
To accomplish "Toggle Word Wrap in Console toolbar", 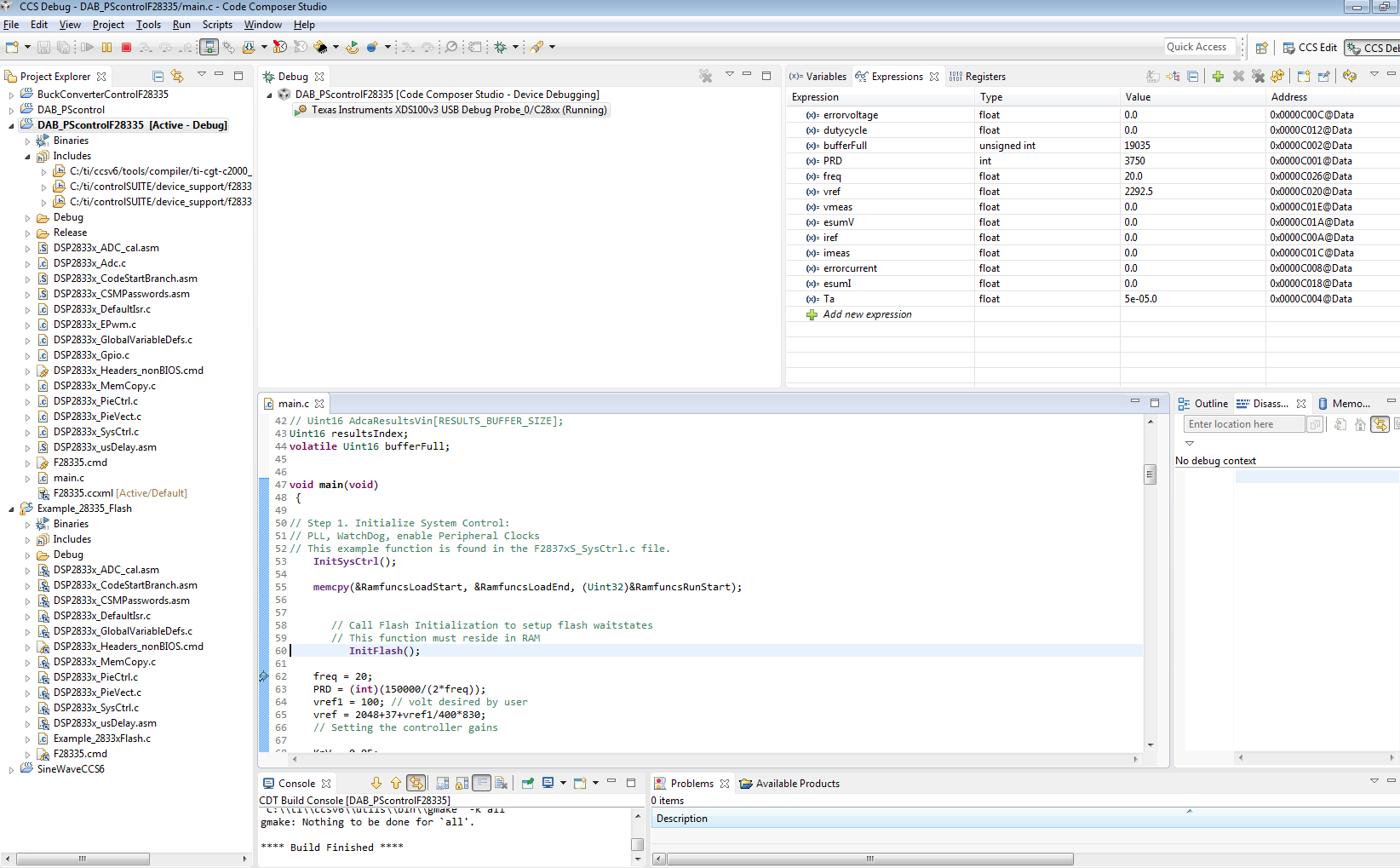I will click(x=482, y=784).
